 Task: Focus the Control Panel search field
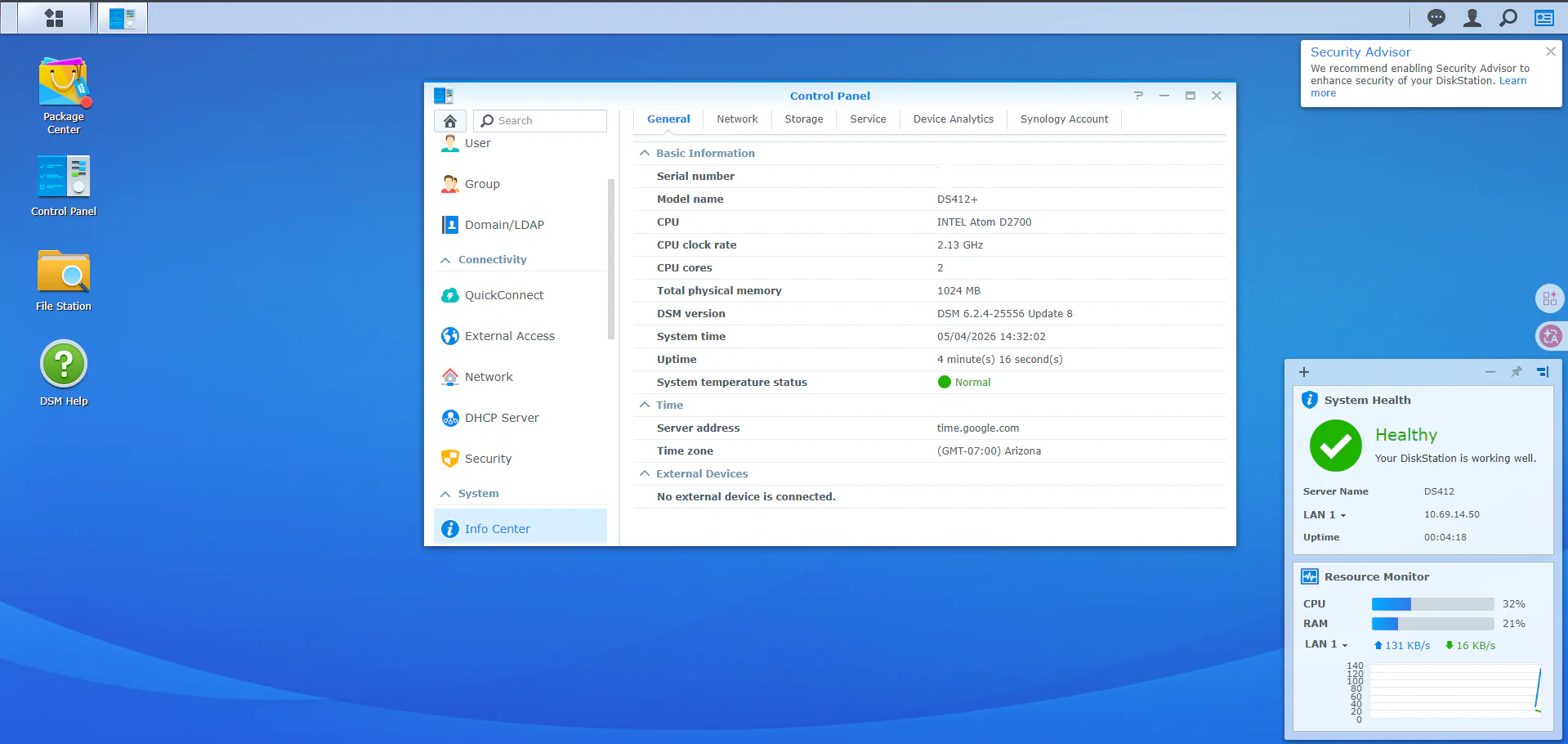point(540,121)
